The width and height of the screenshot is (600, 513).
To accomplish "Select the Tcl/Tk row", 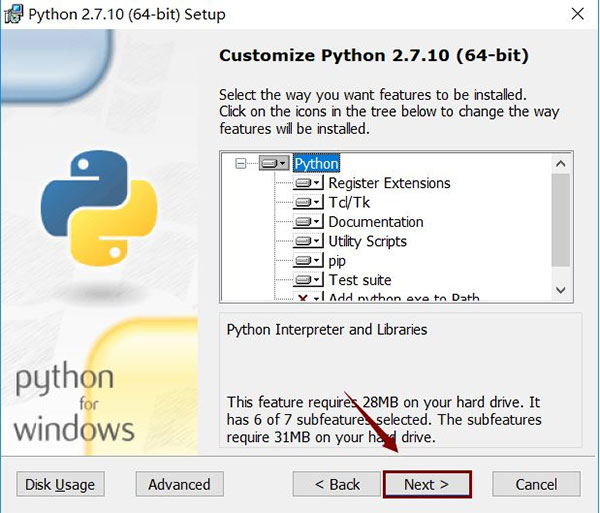I will pyautogui.click(x=349, y=202).
